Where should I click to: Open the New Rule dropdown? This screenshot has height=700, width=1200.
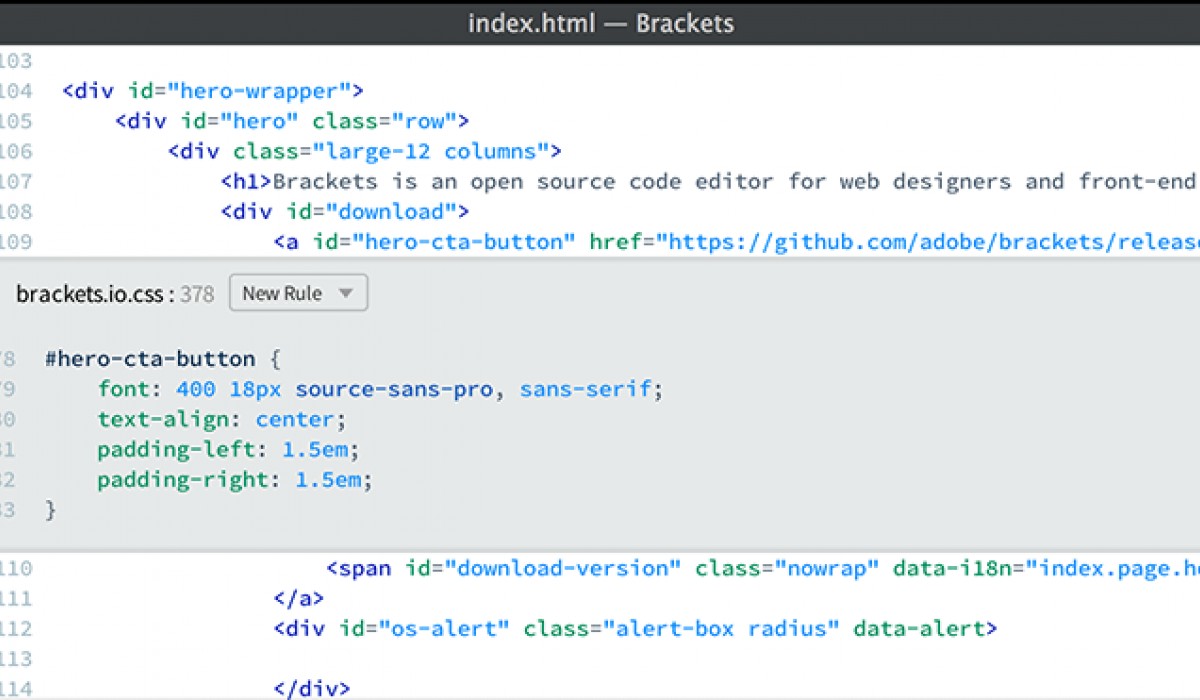pyautogui.click(x=298, y=293)
